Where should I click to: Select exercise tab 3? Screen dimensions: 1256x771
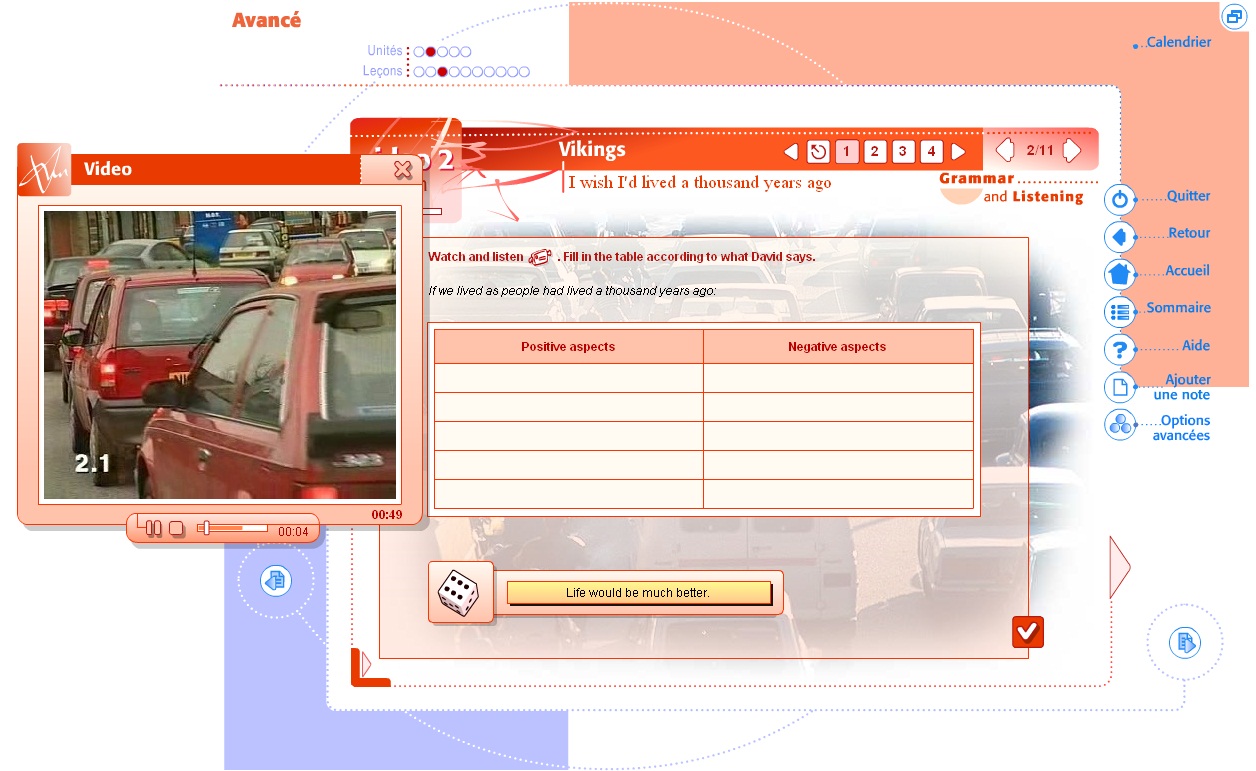903,152
